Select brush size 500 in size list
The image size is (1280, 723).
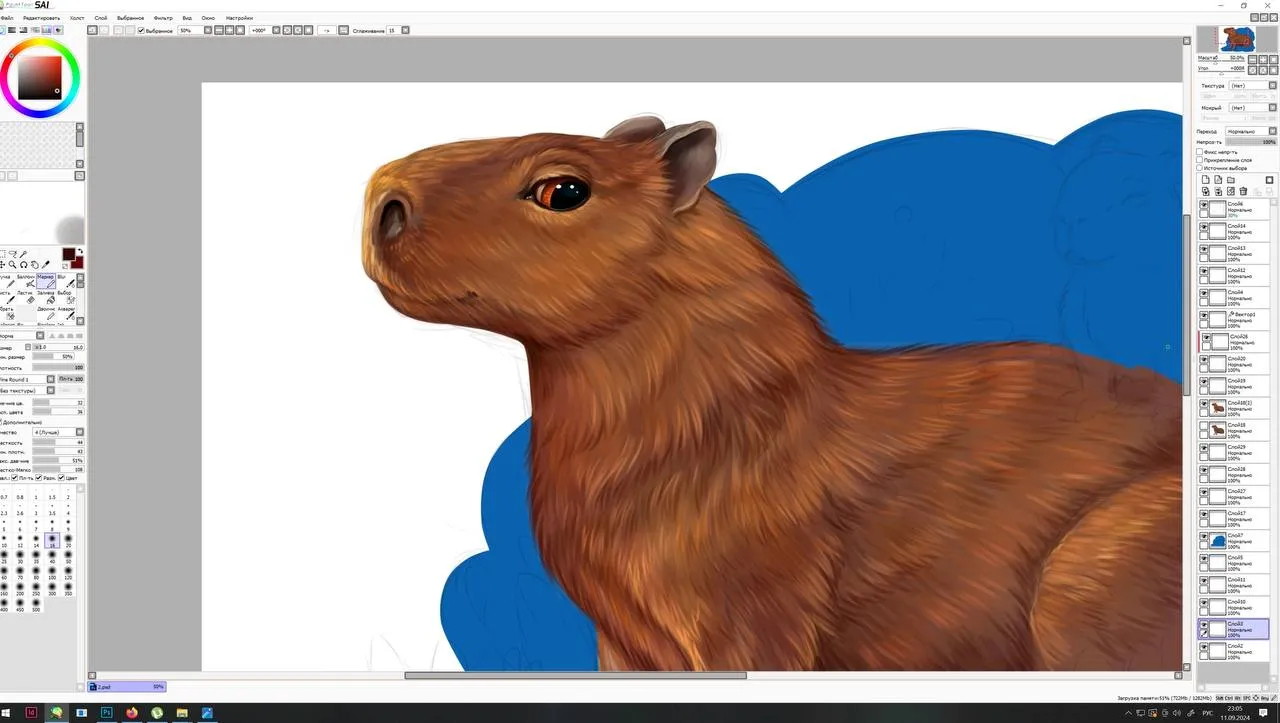36,605
